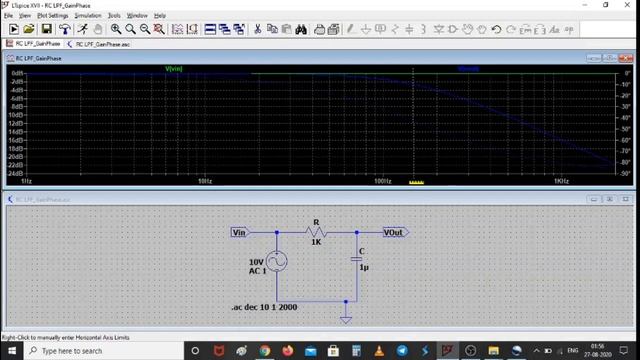The height and width of the screenshot is (360, 640).
Task: Select the SPICE directive .op tool
Action: (569, 29)
